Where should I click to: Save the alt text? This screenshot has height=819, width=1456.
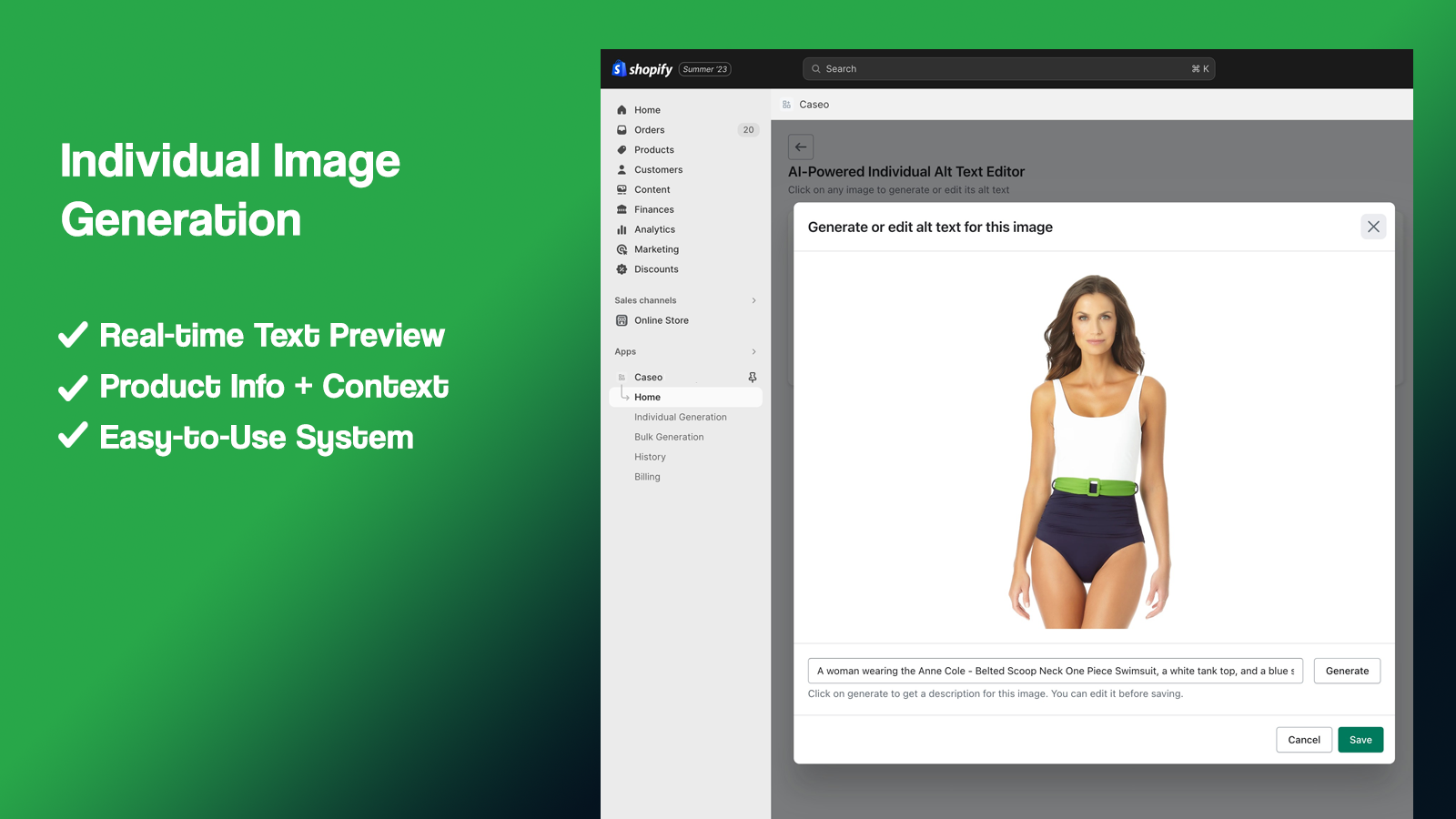click(1360, 740)
